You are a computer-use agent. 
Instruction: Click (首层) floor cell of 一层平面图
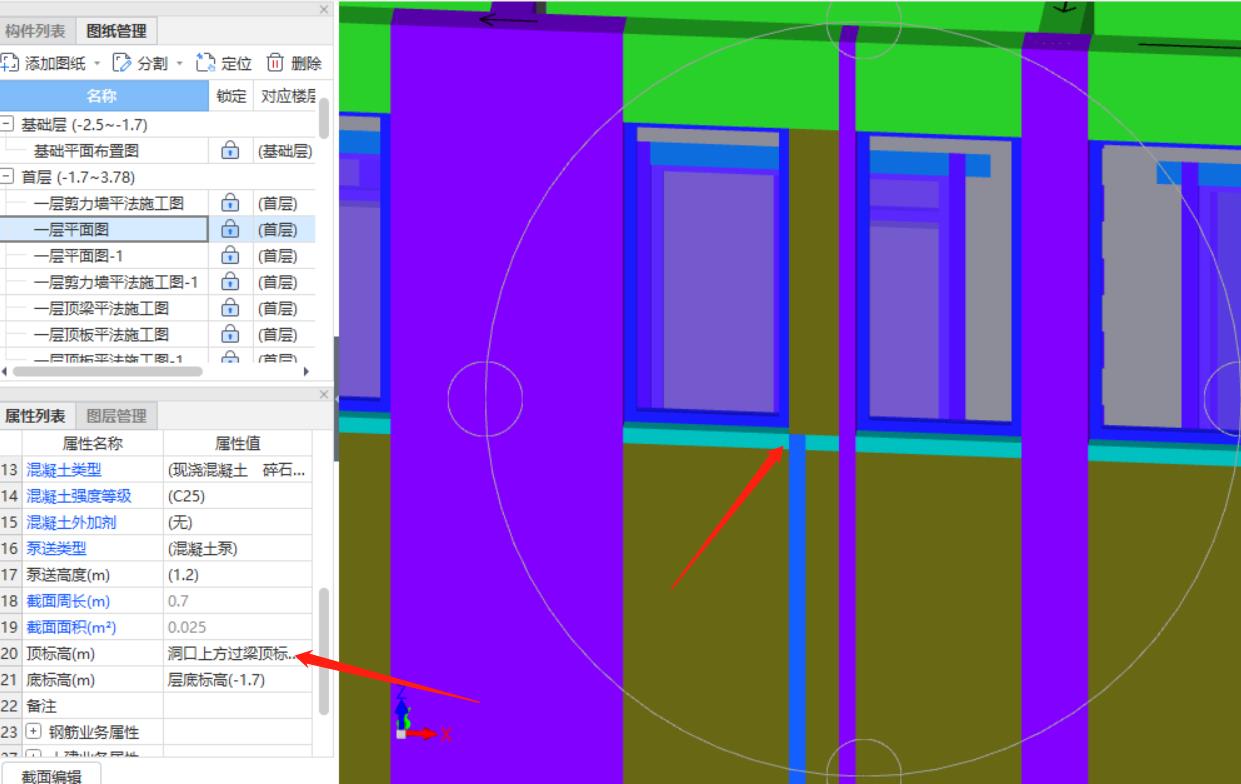point(285,229)
